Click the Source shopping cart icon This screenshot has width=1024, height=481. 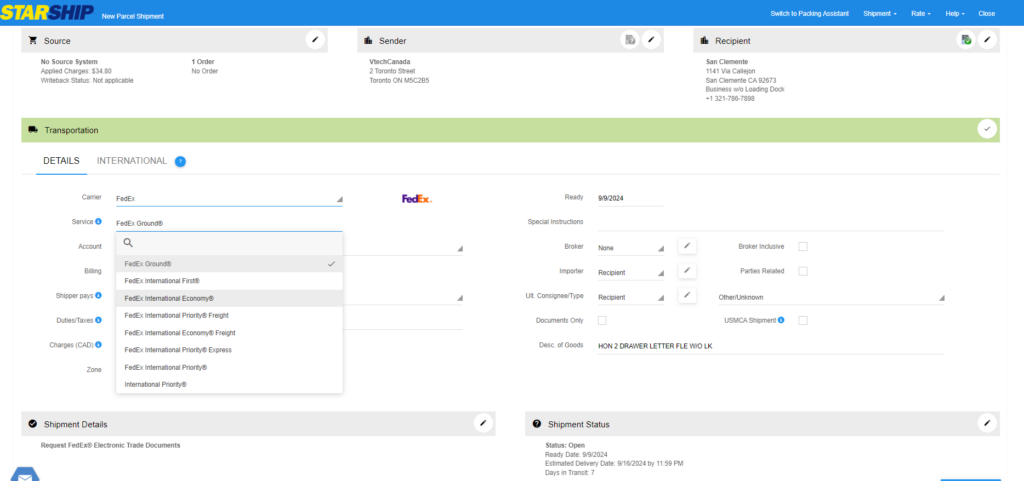(x=33, y=40)
